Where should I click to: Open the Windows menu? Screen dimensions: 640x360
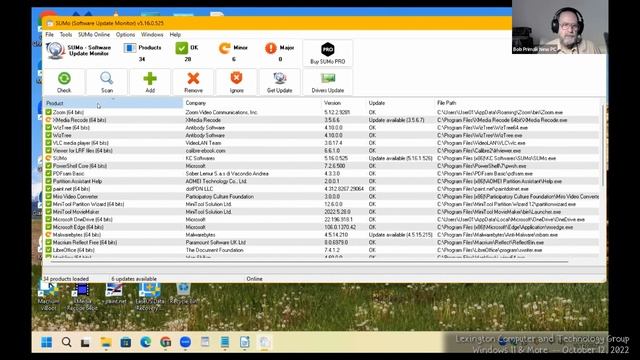(152, 35)
